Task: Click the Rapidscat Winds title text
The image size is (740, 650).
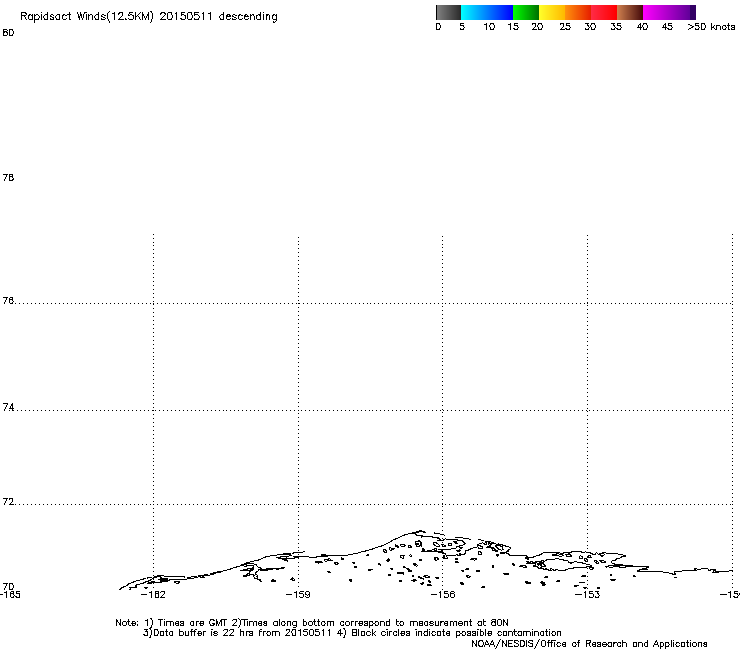Action: point(149,17)
